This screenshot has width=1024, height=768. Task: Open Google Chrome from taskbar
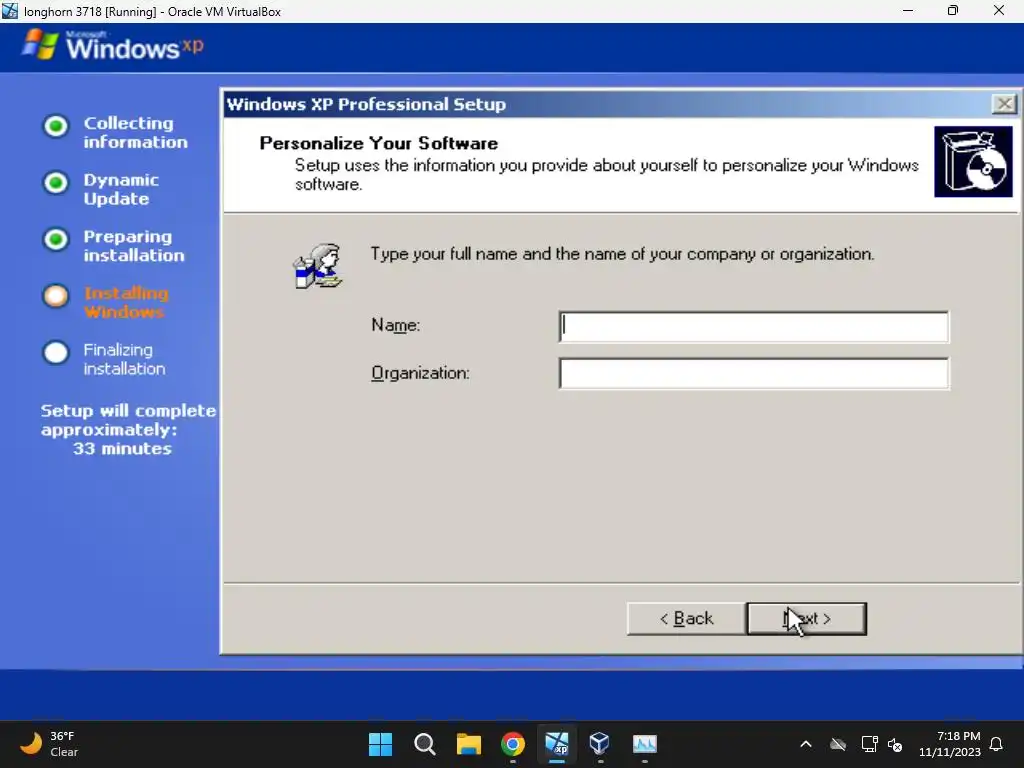(513, 744)
